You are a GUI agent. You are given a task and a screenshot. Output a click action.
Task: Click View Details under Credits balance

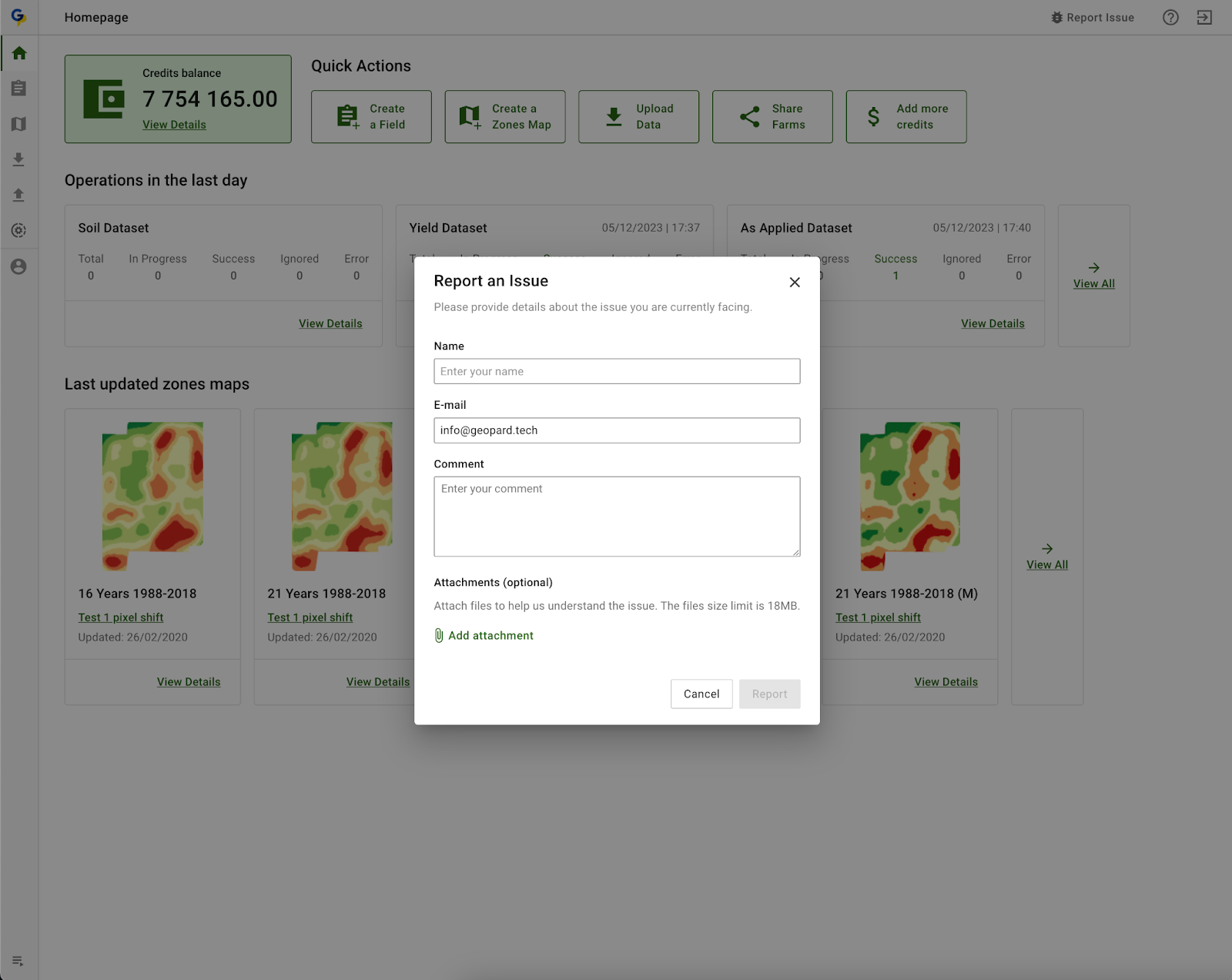[174, 125]
